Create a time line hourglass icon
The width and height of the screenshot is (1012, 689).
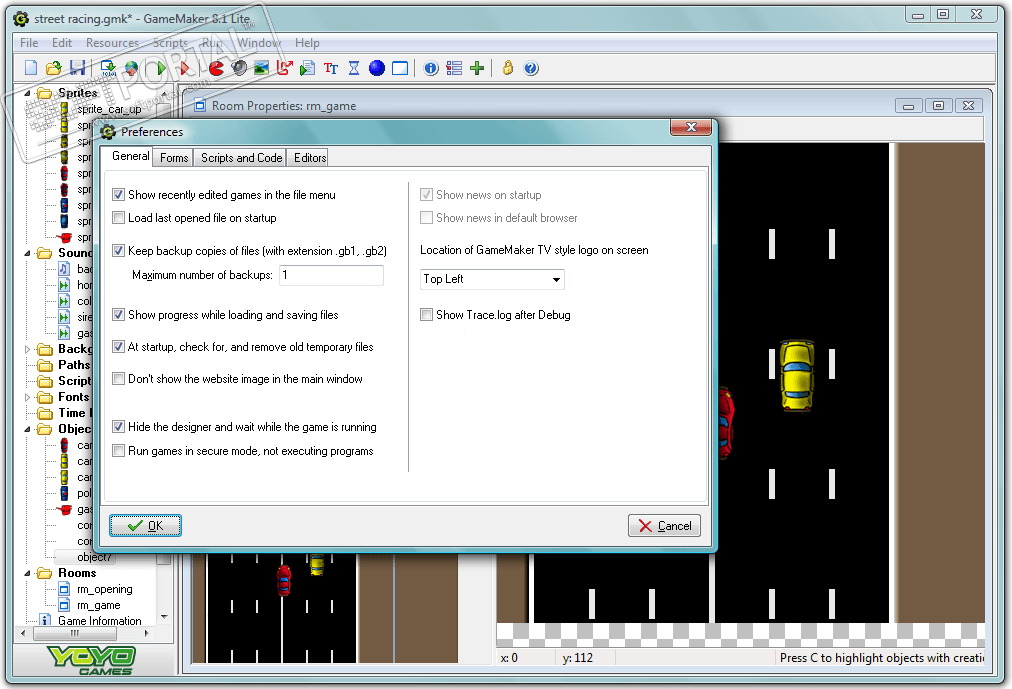coord(354,68)
